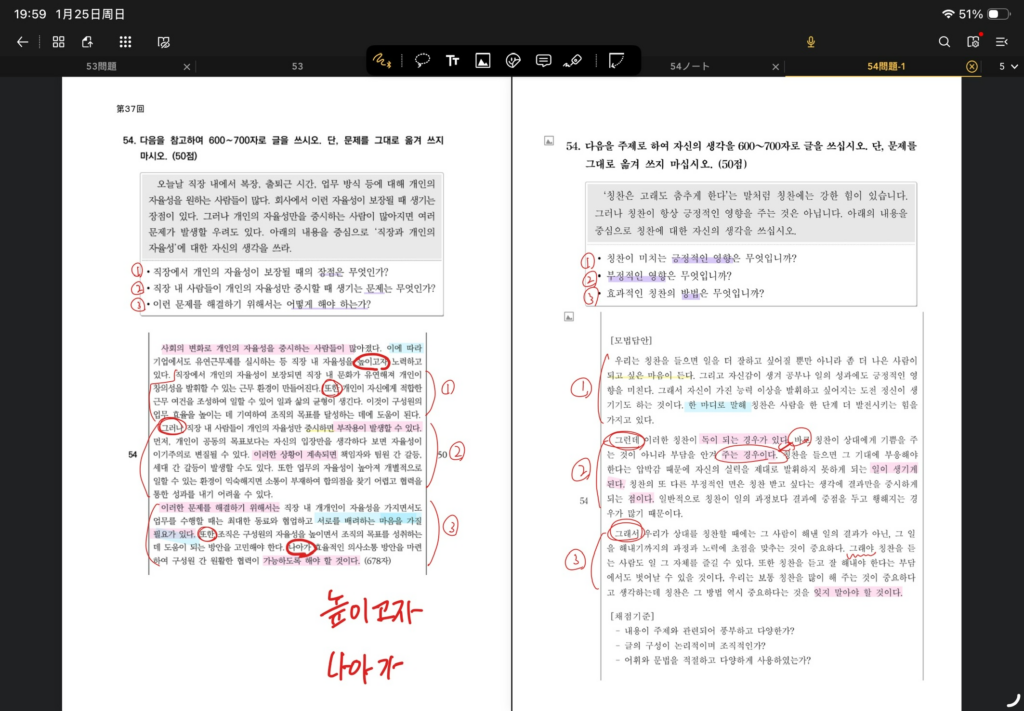Close the active 54問題-1 tab
1024x711 pixels.
971,67
